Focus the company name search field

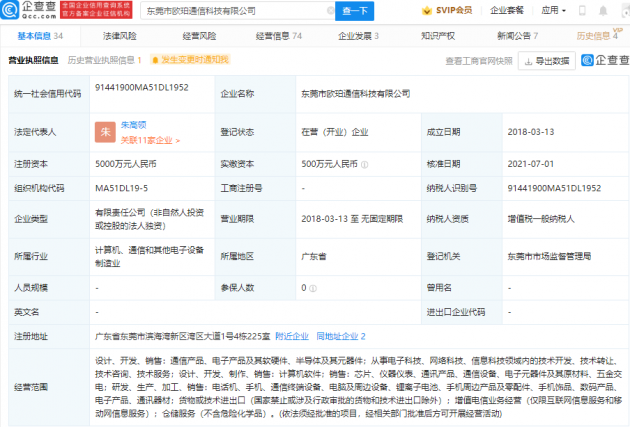(237, 11)
